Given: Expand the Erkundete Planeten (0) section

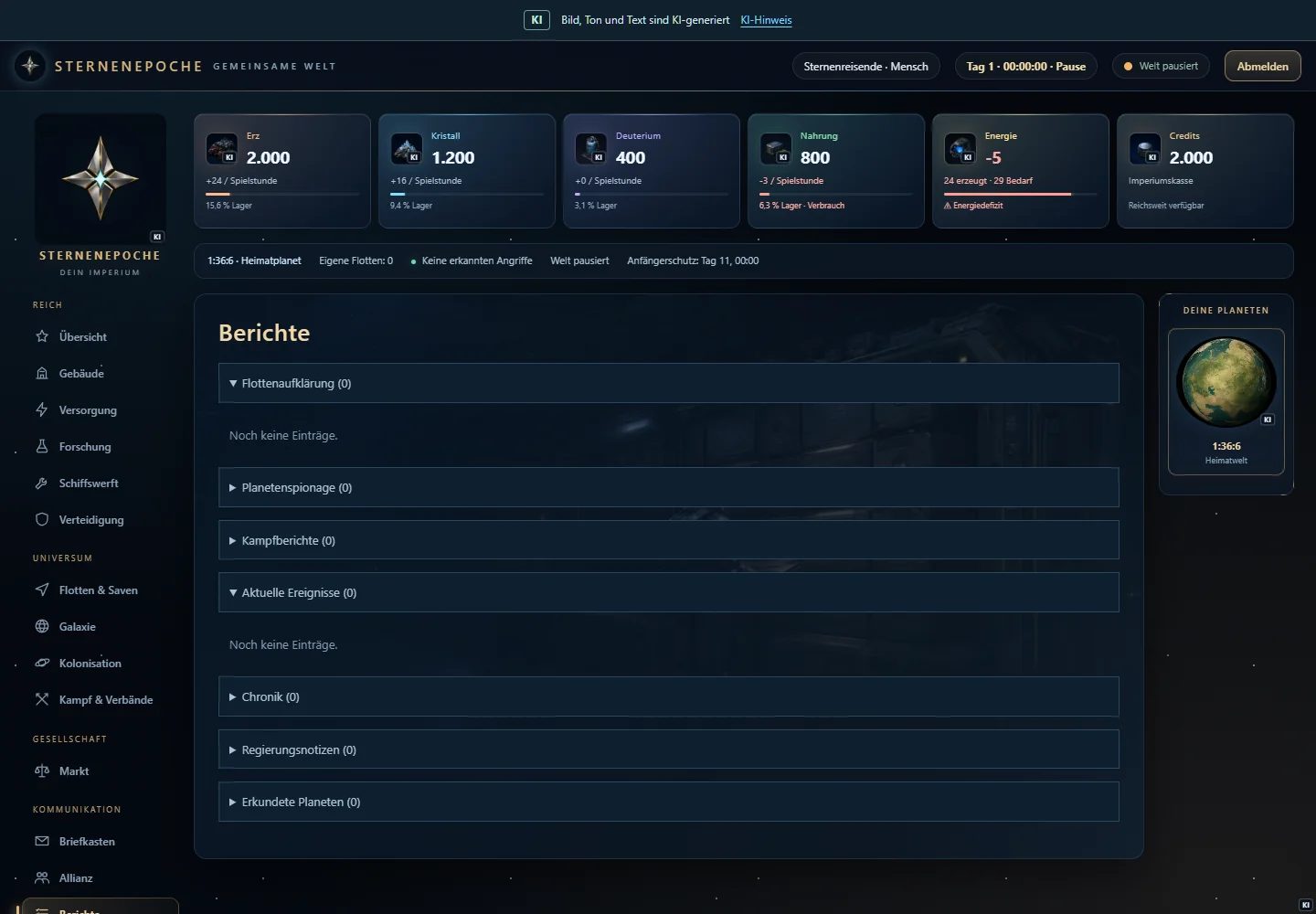Looking at the screenshot, I should click(x=669, y=802).
